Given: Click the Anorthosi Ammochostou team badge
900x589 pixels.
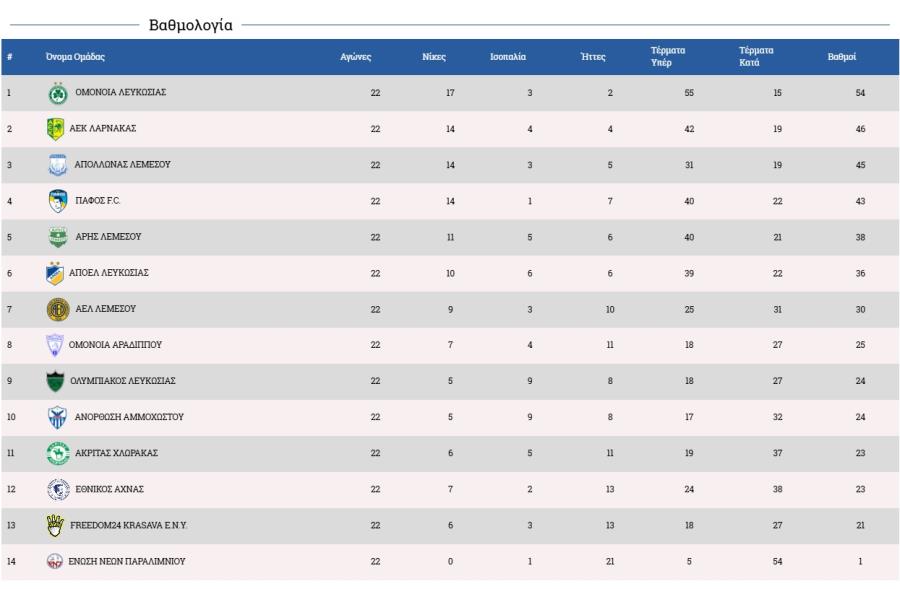Looking at the screenshot, I should (x=57, y=417).
